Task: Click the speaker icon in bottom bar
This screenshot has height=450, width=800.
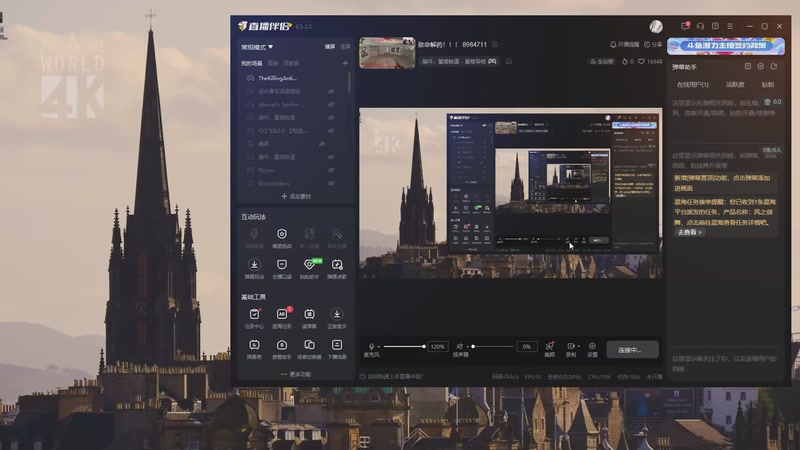Action: tap(460, 346)
